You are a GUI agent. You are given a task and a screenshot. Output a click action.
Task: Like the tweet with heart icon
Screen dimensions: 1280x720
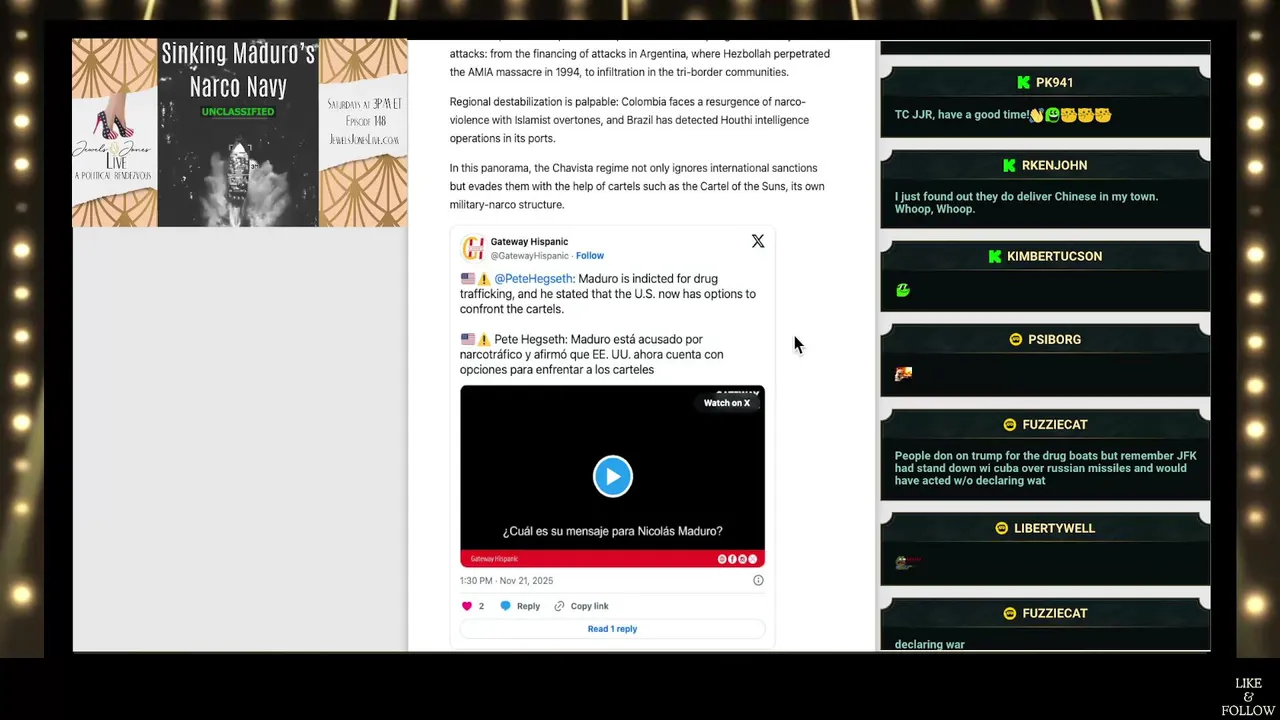coord(467,606)
